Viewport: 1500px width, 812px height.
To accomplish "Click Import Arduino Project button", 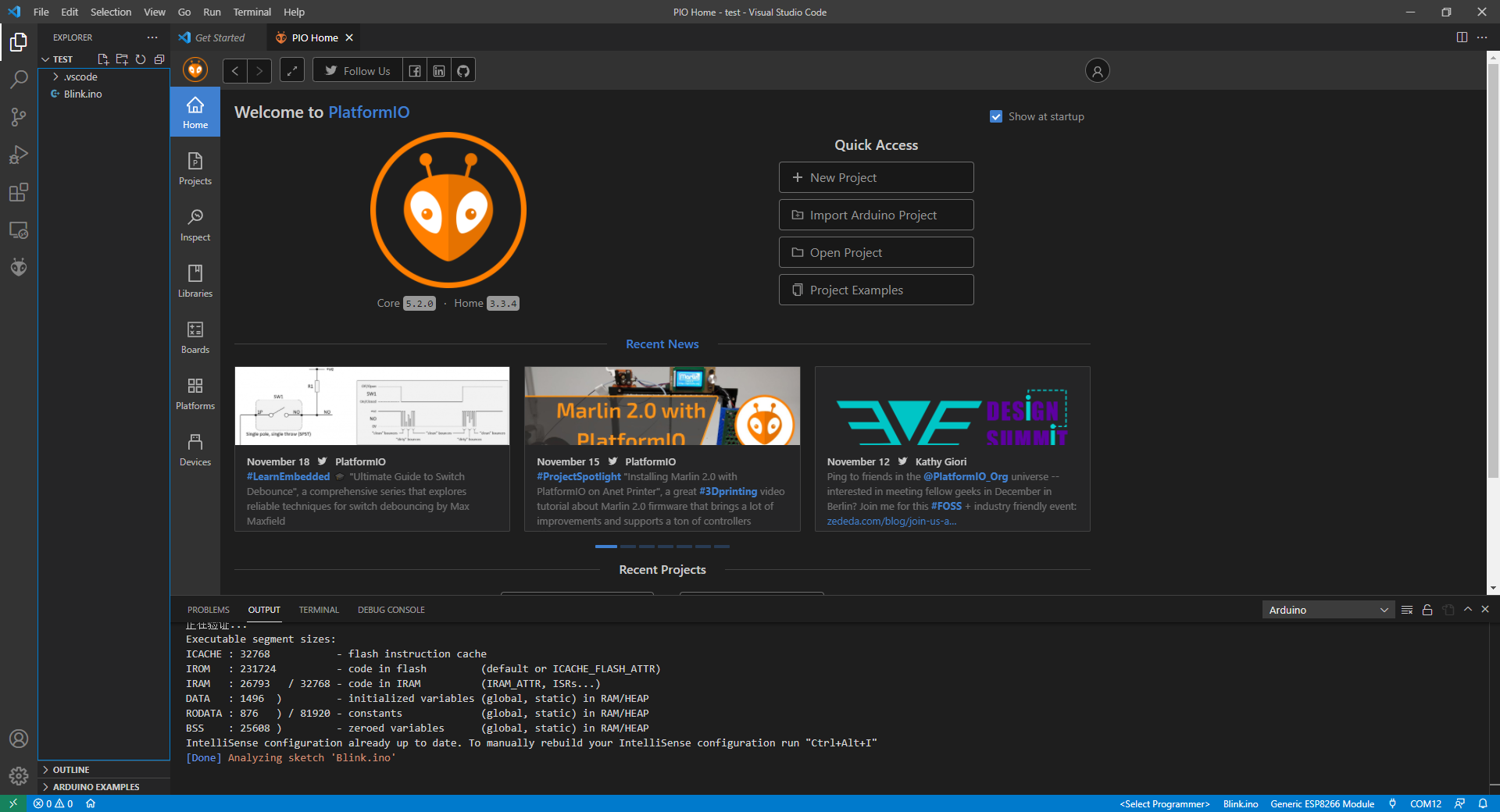I will 876,215.
